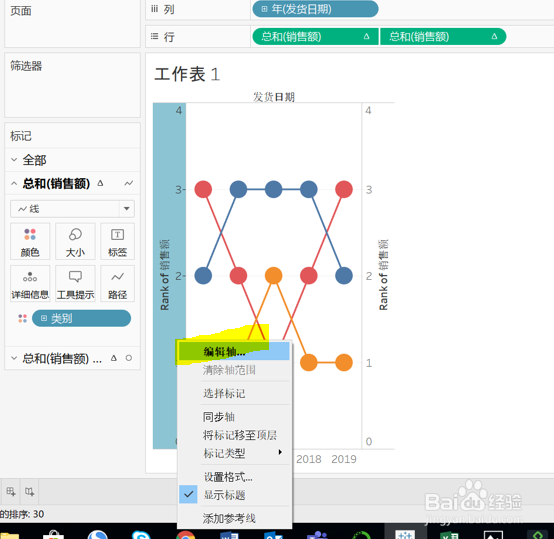Image resolution: width=554 pixels, height=539 pixels.
Task: Click the status bar text 的排序: 30
Action: click(x=22, y=514)
